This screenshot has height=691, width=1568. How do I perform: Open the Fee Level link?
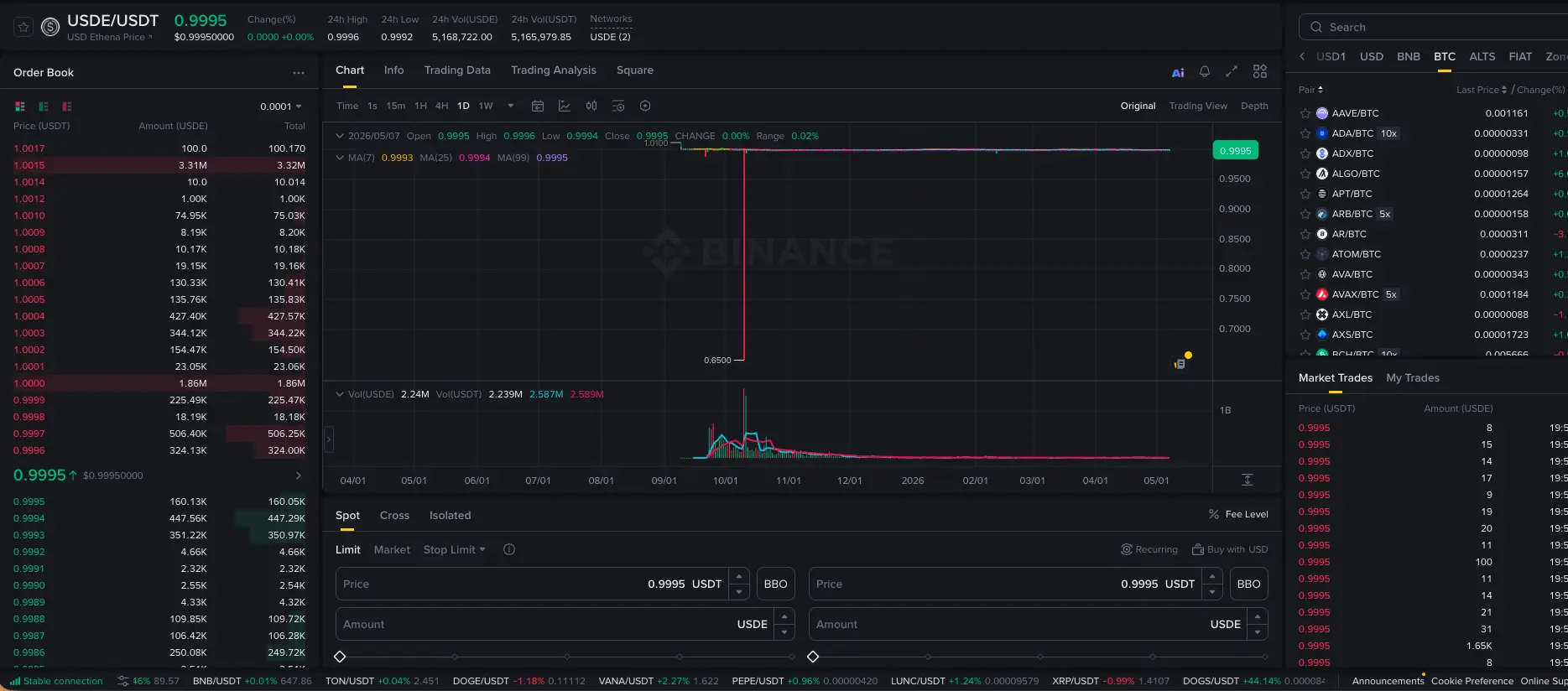pos(1238,514)
